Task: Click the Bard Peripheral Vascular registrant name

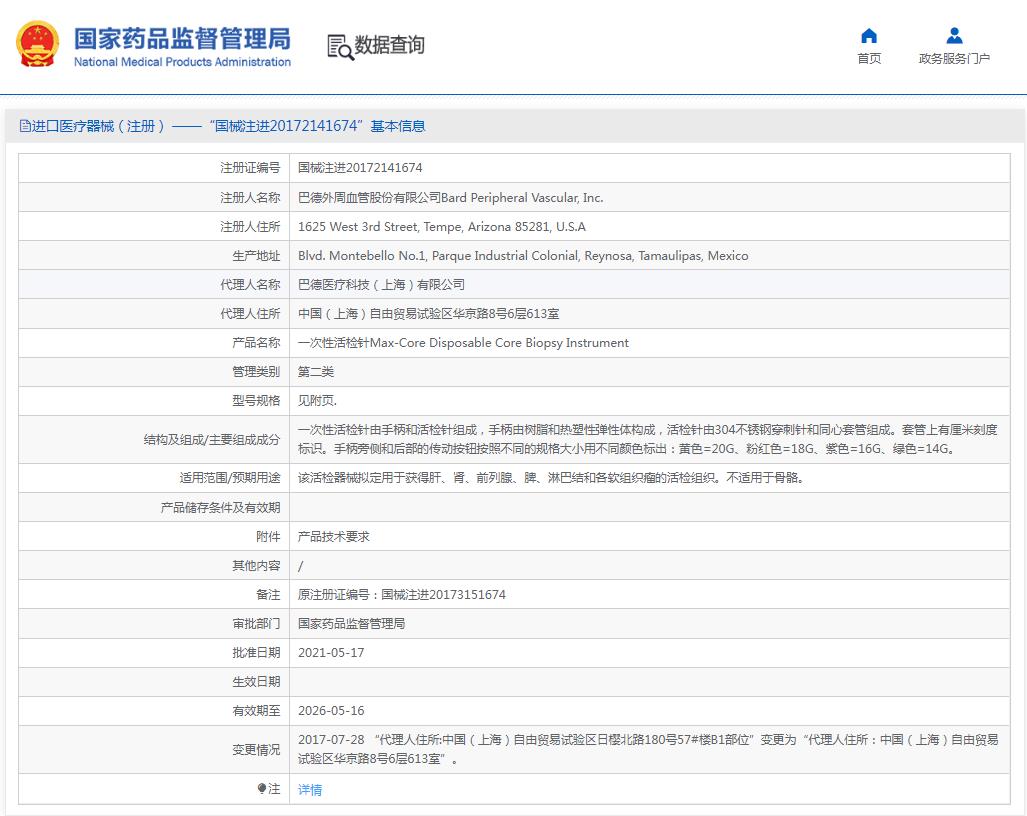Action: [x=450, y=198]
